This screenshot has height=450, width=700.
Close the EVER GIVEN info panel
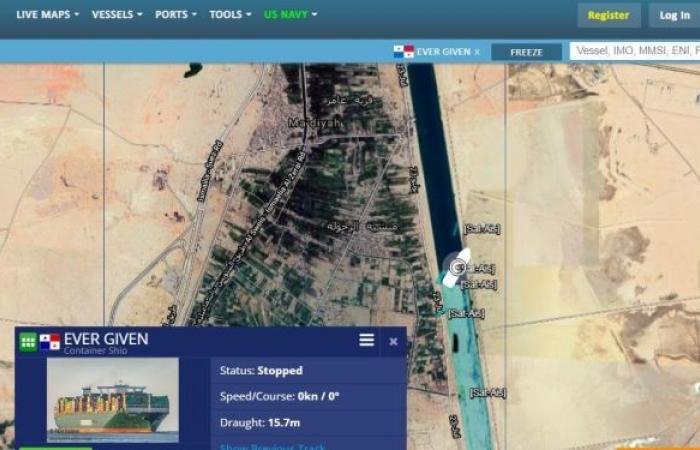tap(393, 342)
